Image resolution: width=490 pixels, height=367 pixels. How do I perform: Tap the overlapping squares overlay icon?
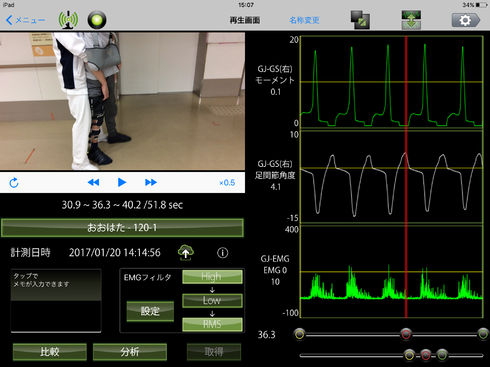(360, 20)
